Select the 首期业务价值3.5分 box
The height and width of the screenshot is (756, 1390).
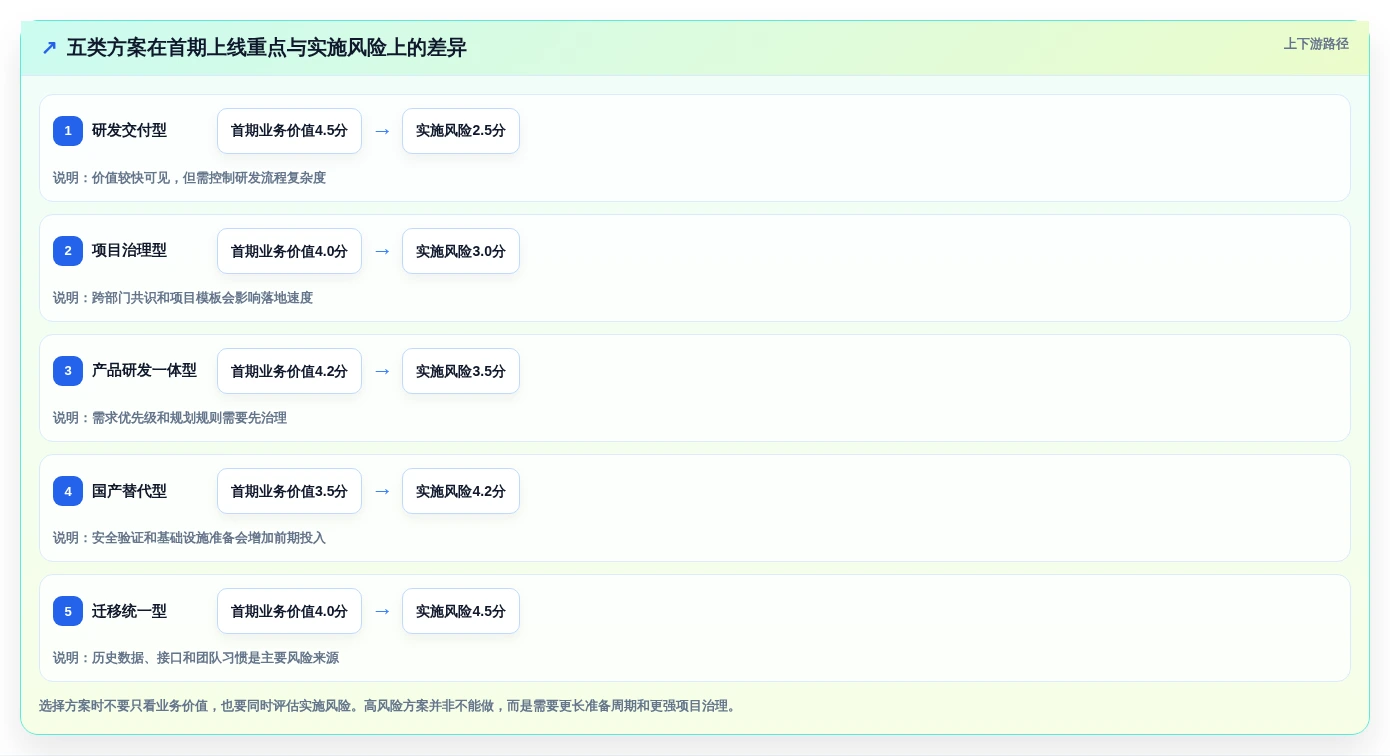(x=289, y=491)
